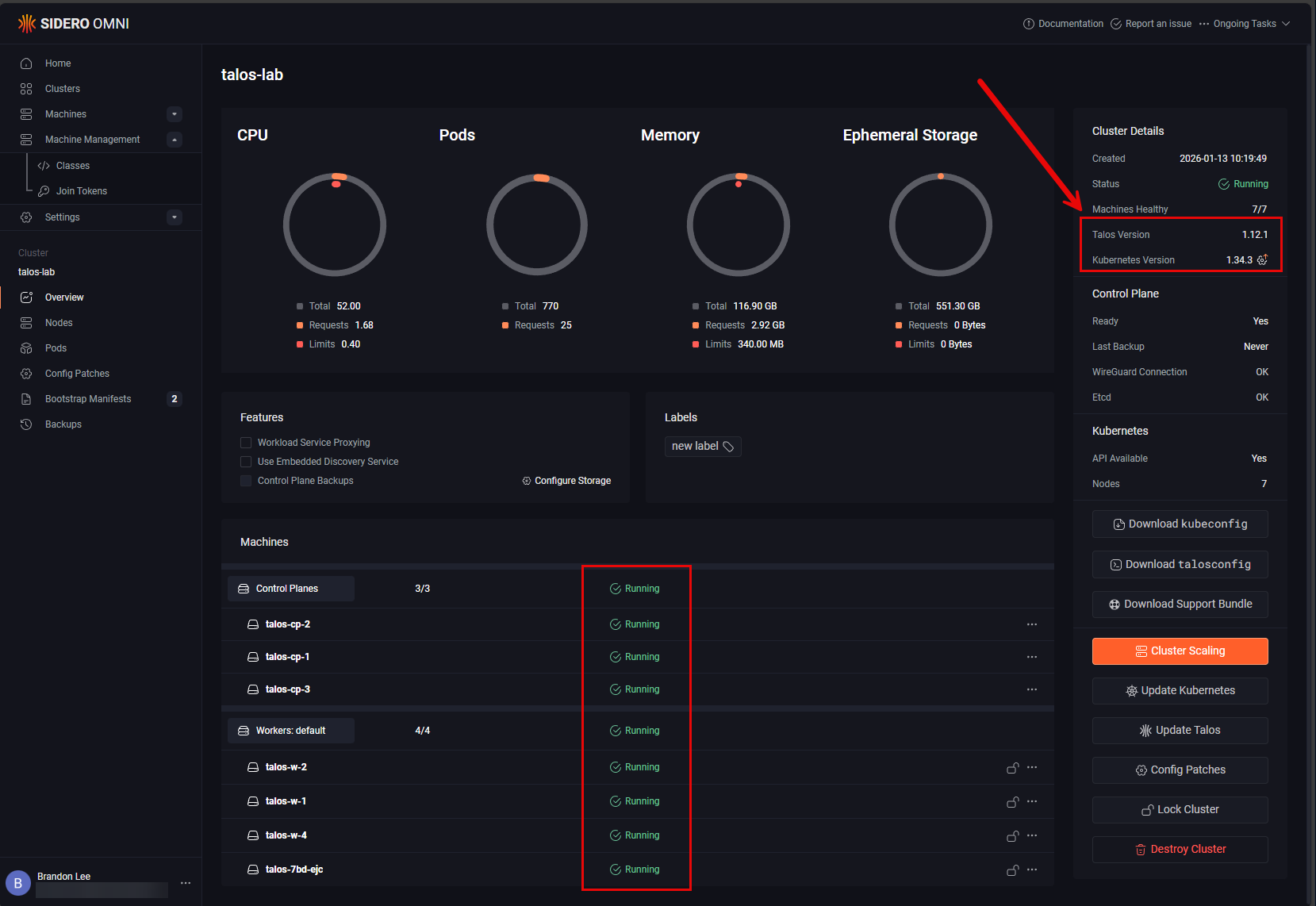Open the user menu dots beside Brandon Lee
Screen dimensions: 1316x906
point(186,883)
